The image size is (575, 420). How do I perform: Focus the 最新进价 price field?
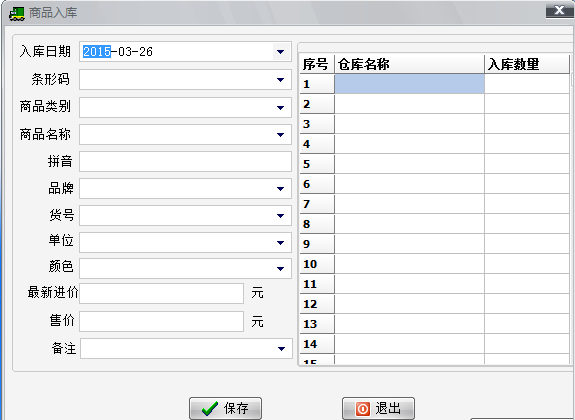tap(161, 293)
